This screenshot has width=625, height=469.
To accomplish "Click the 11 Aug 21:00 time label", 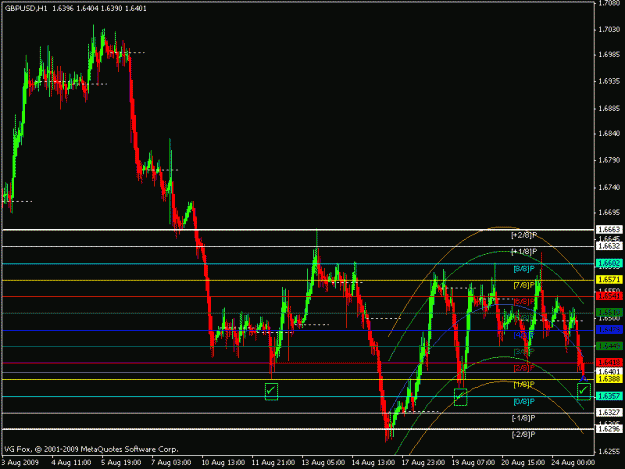I will pyautogui.click(x=273, y=463).
